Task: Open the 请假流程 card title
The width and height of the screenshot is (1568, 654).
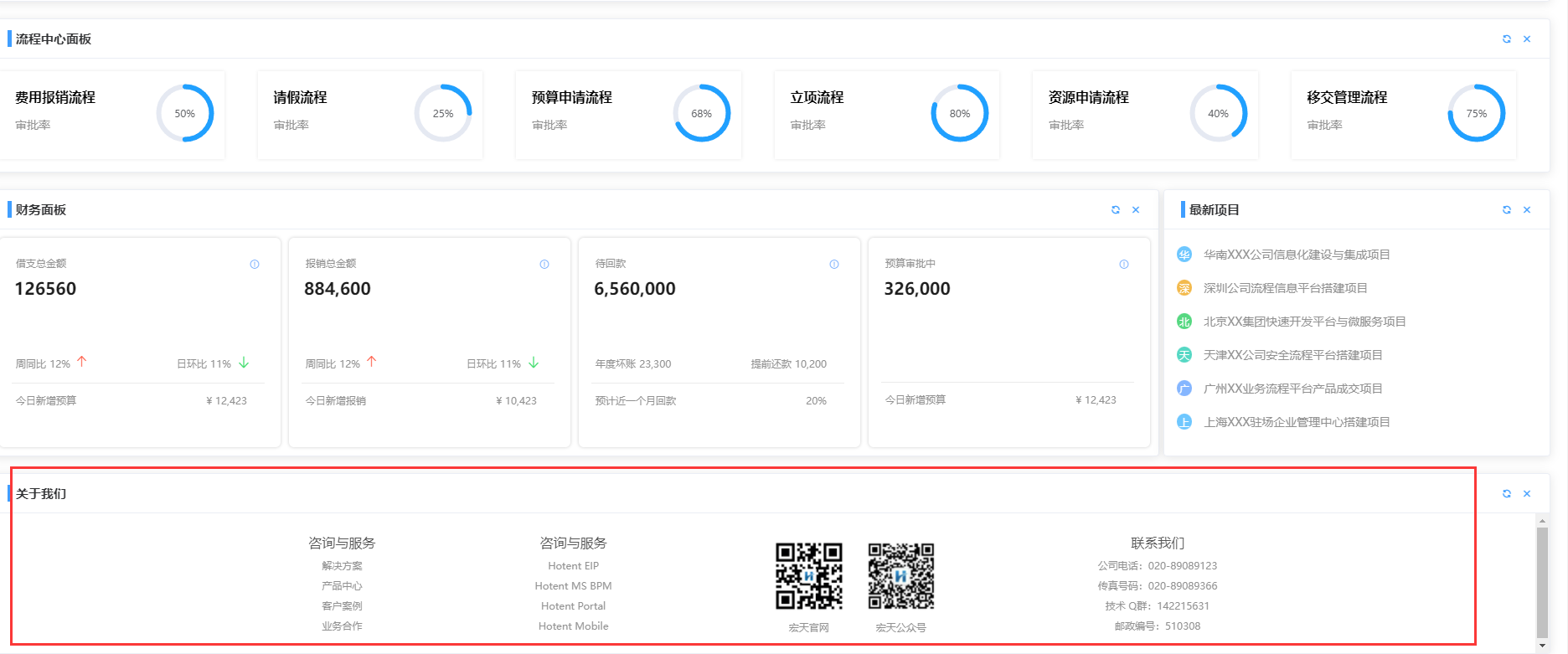Action: pos(300,98)
